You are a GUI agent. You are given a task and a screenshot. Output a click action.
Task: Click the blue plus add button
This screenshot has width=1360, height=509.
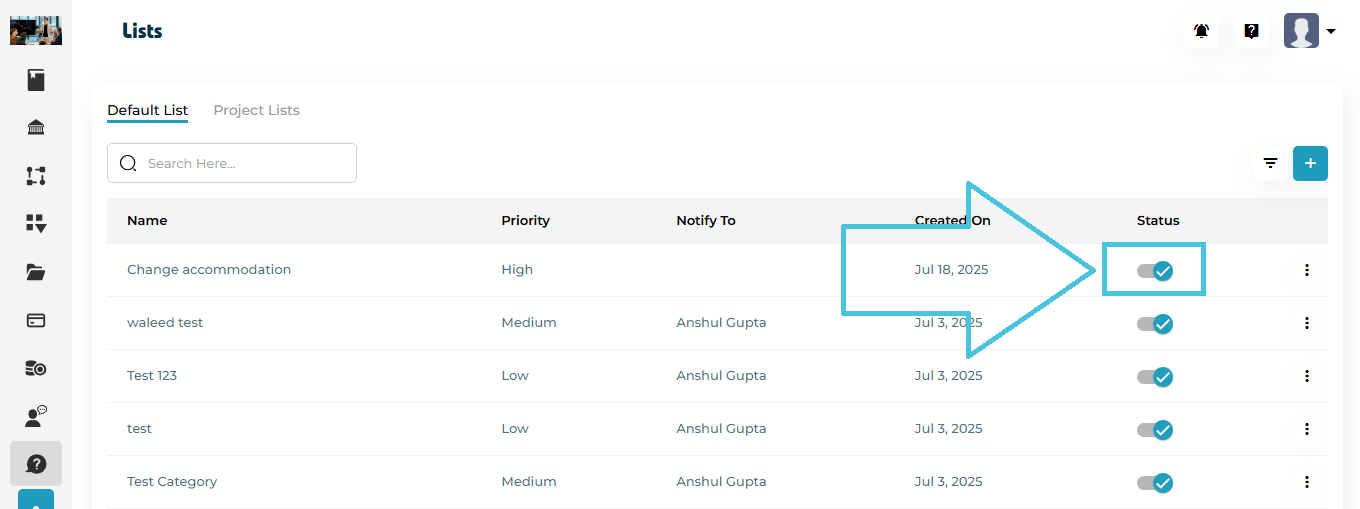coord(1310,163)
